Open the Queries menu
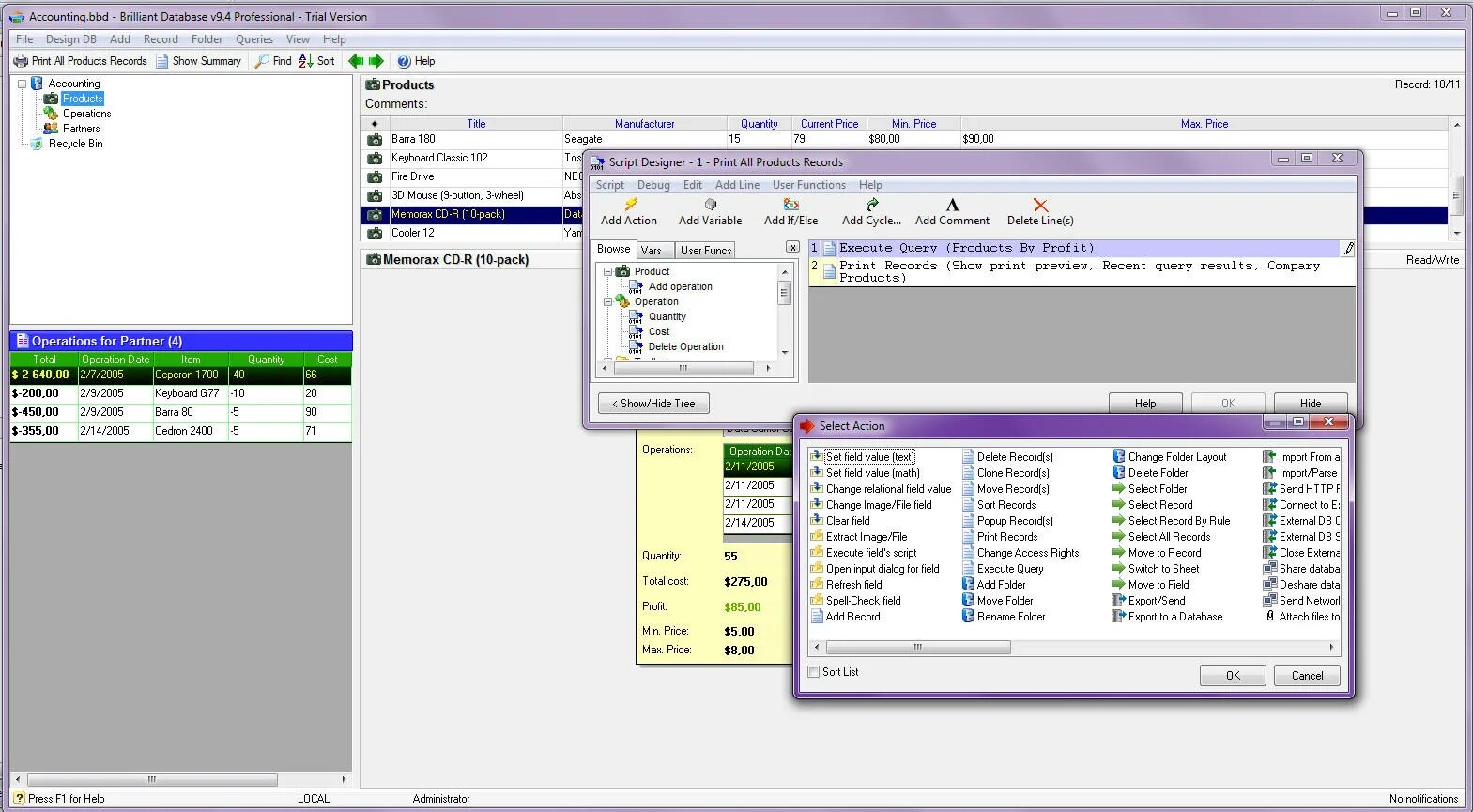Screen dimensions: 1473x812 click(x=254, y=39)
